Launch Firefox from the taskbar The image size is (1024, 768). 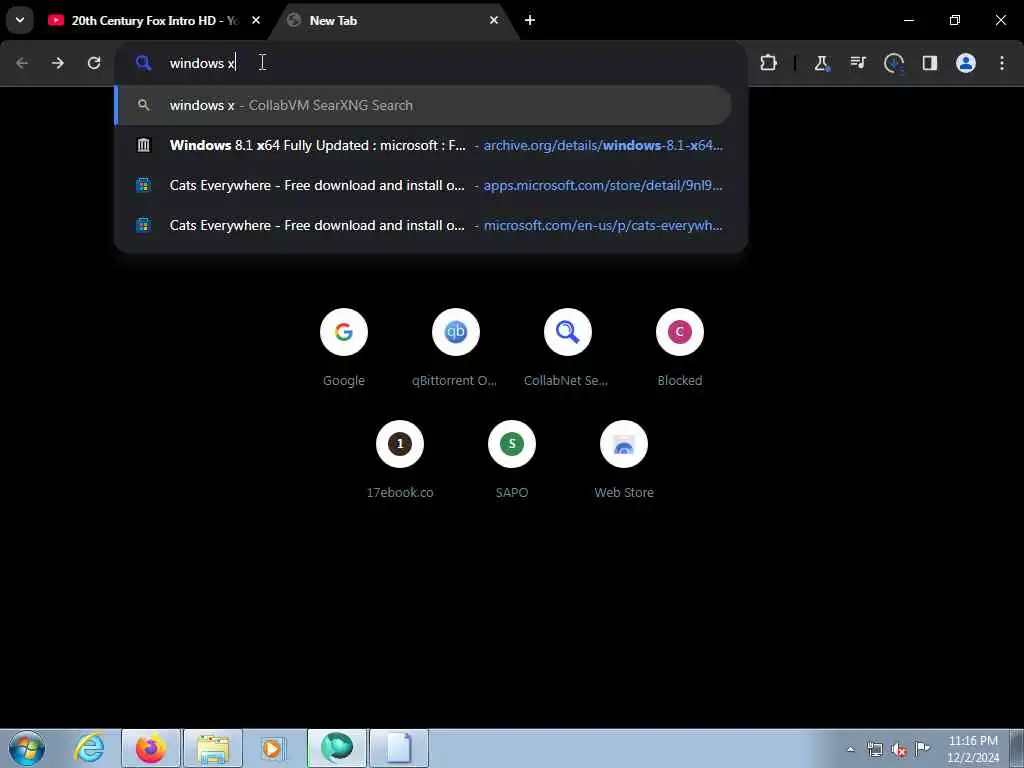pyautogui.click(x=151, y=748)
